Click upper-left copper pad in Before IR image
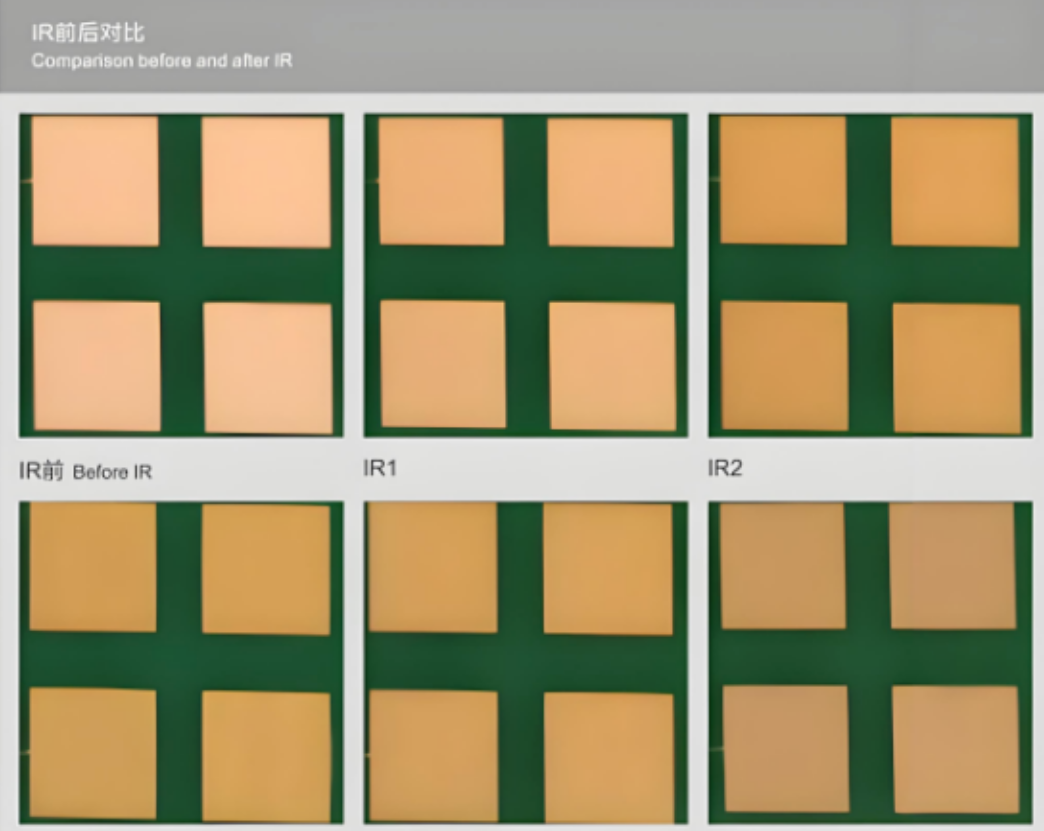This screenshot has width=1044, height=831. (95, 181)
